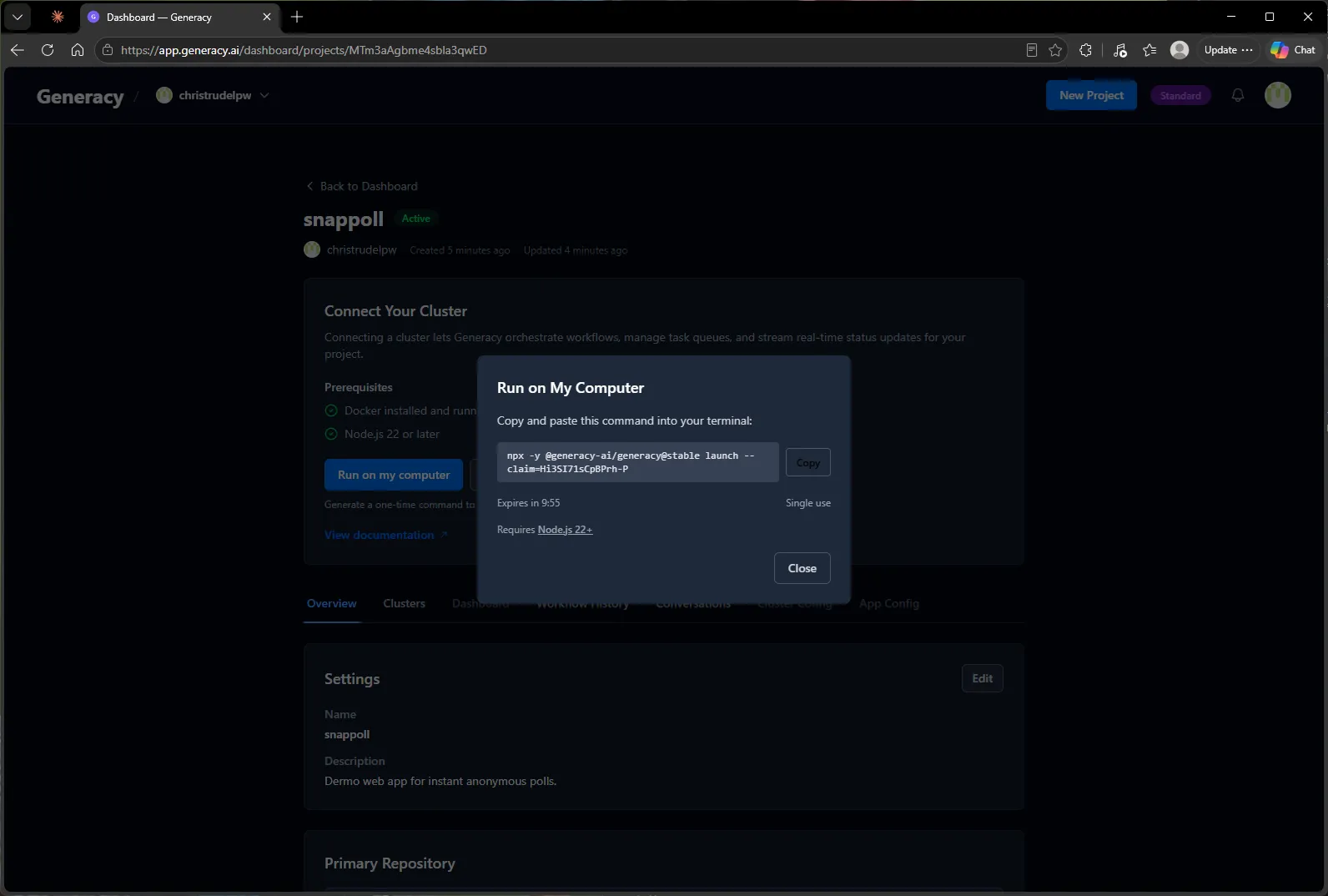
Task: Click the pinned orange starburst tab
Action: [58, 17]
